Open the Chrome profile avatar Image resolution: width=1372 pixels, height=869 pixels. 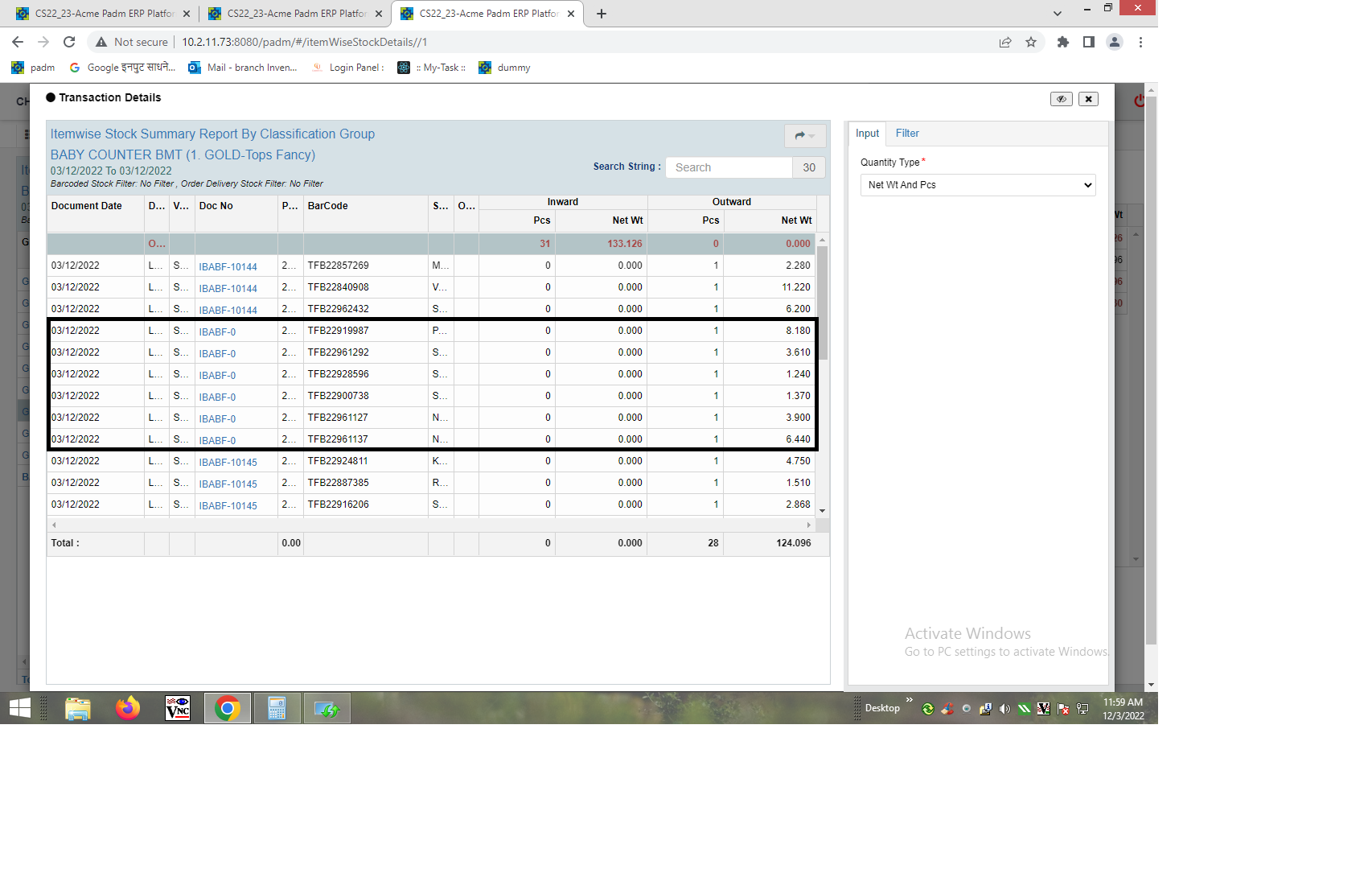[1115, 42]
